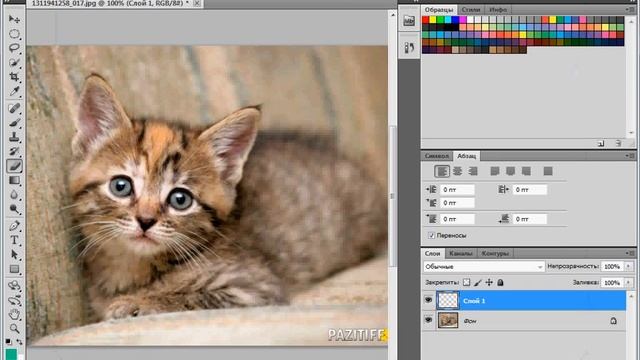Screen dimensions: 640x360
Task: Click the left indent 0 пт field
Action: [x=458, y=189]
